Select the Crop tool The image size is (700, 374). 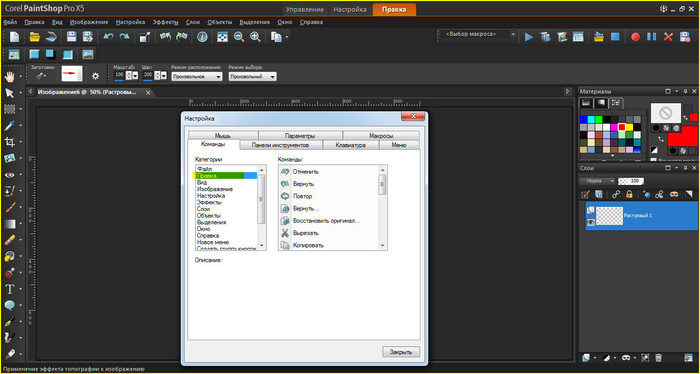[x=9, y=142]
